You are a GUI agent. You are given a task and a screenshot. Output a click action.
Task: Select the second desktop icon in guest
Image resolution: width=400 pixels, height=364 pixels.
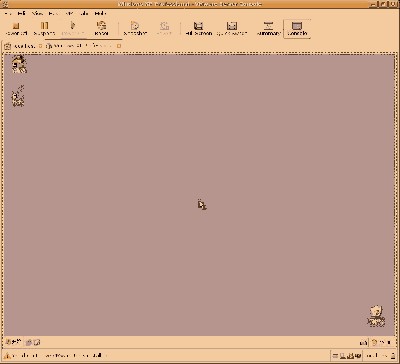point(18,96)
